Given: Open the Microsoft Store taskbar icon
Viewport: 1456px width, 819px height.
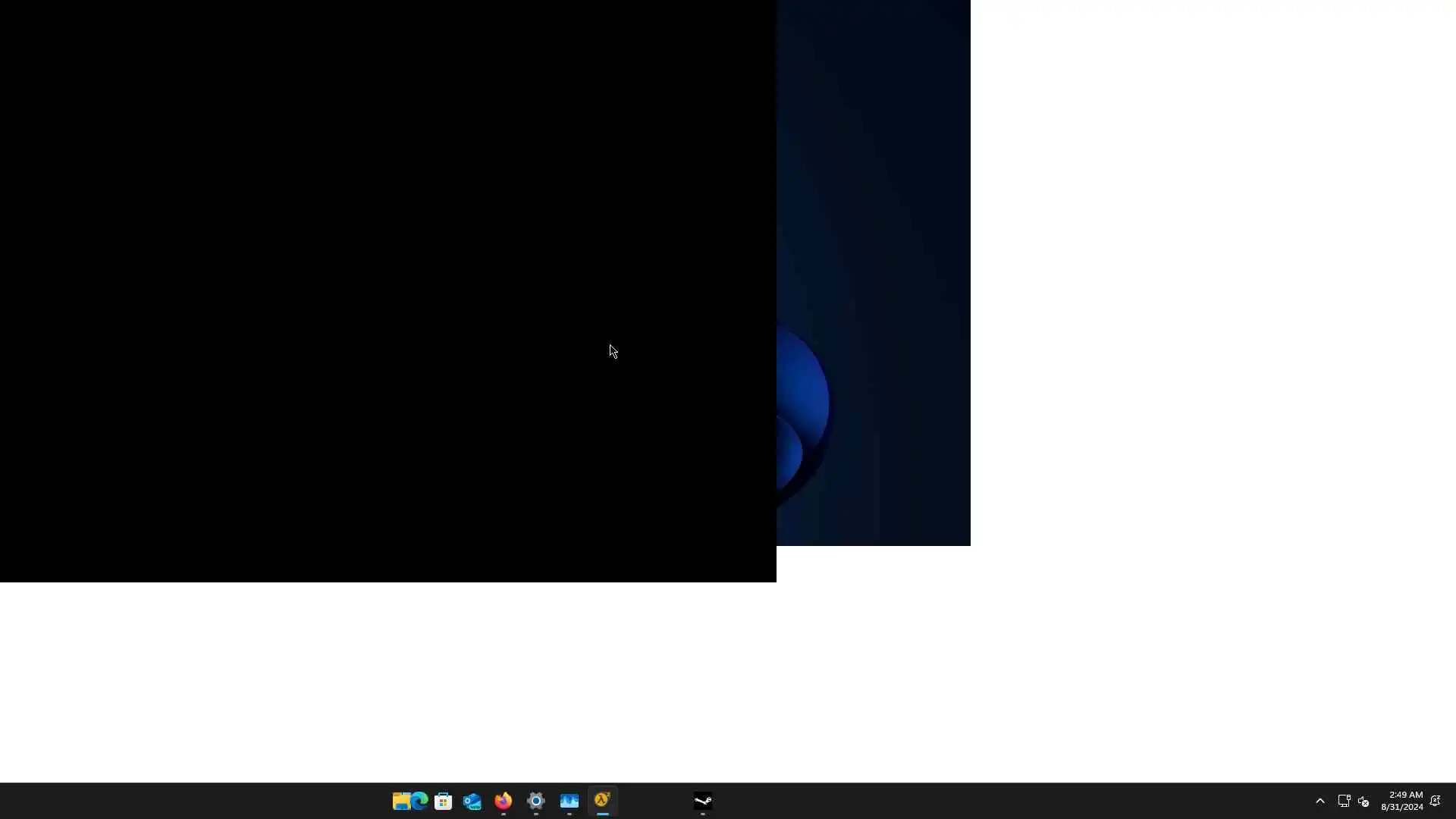Looking at the screenshot, I should (444, 801).
